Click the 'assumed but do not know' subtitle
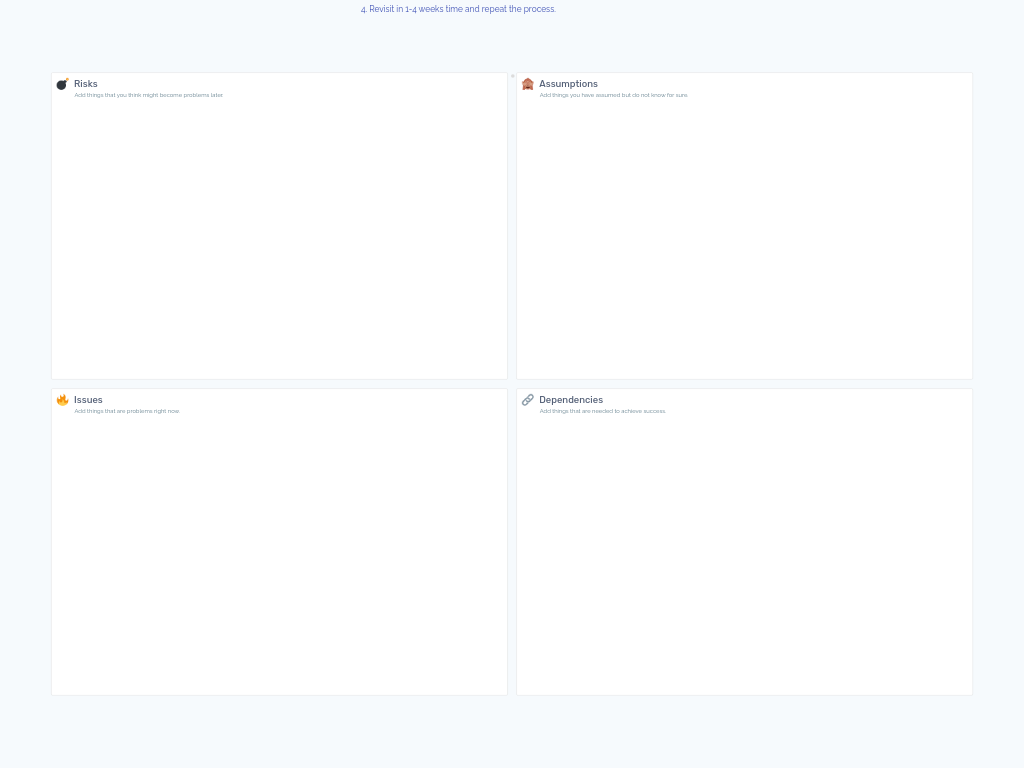 (613, 95)
